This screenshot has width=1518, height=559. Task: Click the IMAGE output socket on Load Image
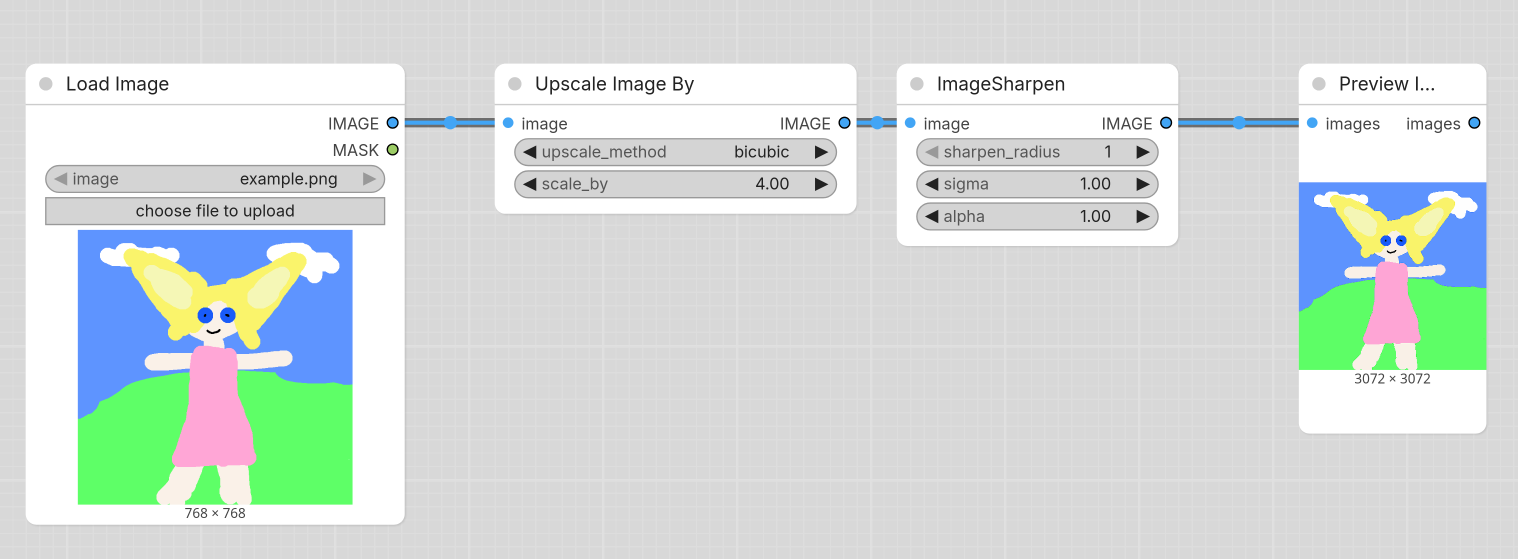(x=392, y=123)
